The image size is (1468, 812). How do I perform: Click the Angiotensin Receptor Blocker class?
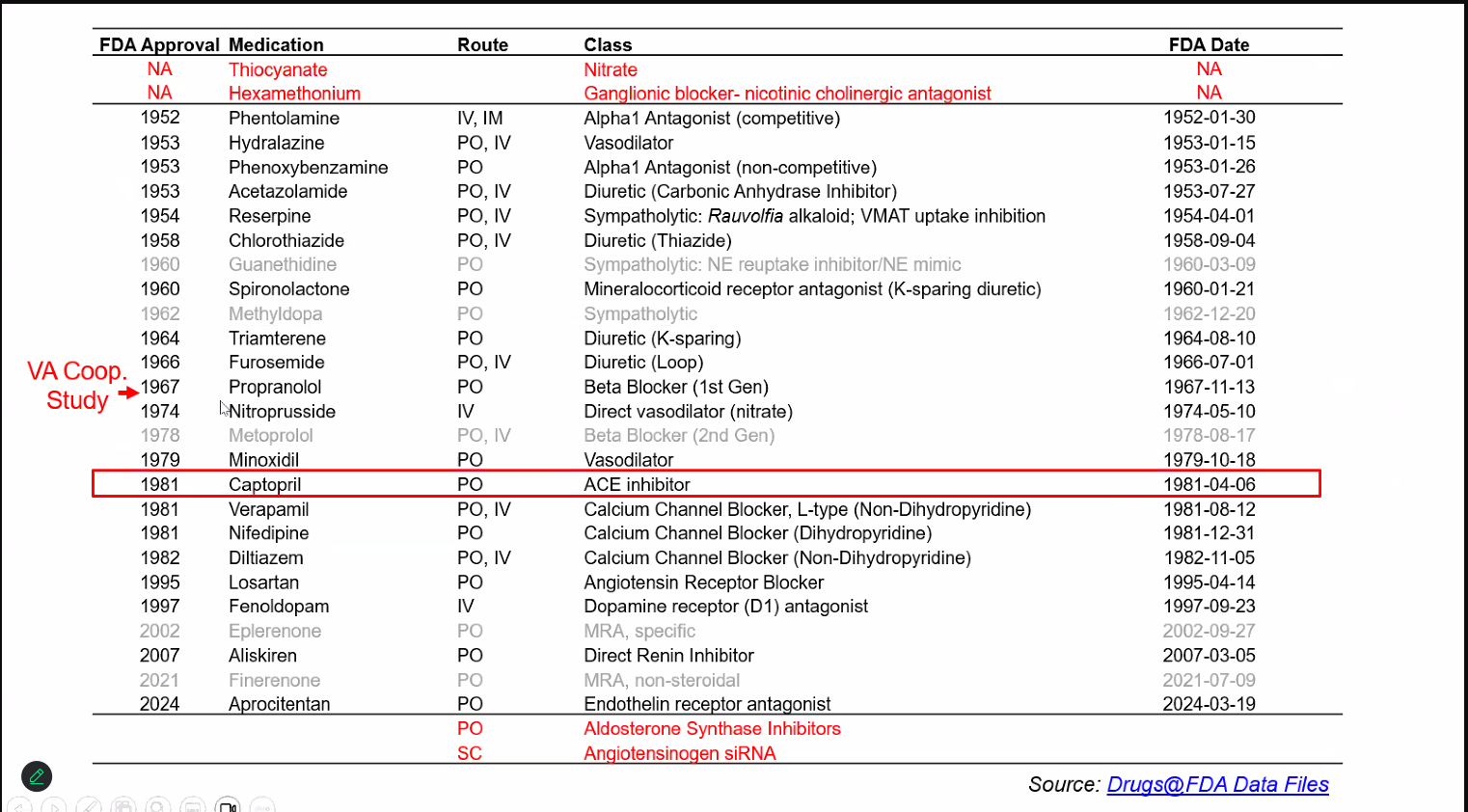tap(703, 582)
